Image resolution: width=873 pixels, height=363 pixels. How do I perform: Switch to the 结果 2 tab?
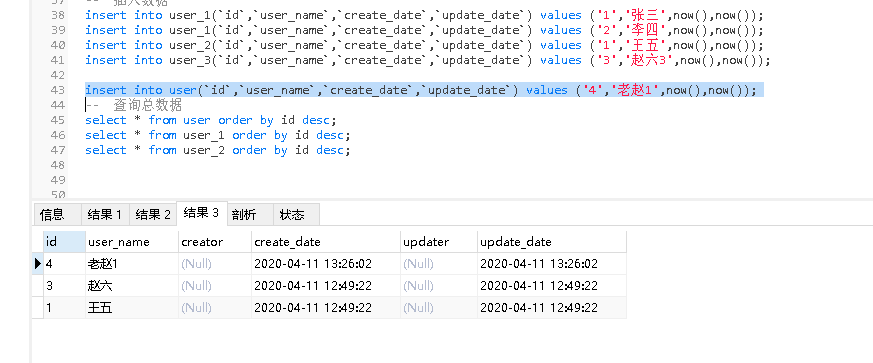click(153, 215)
